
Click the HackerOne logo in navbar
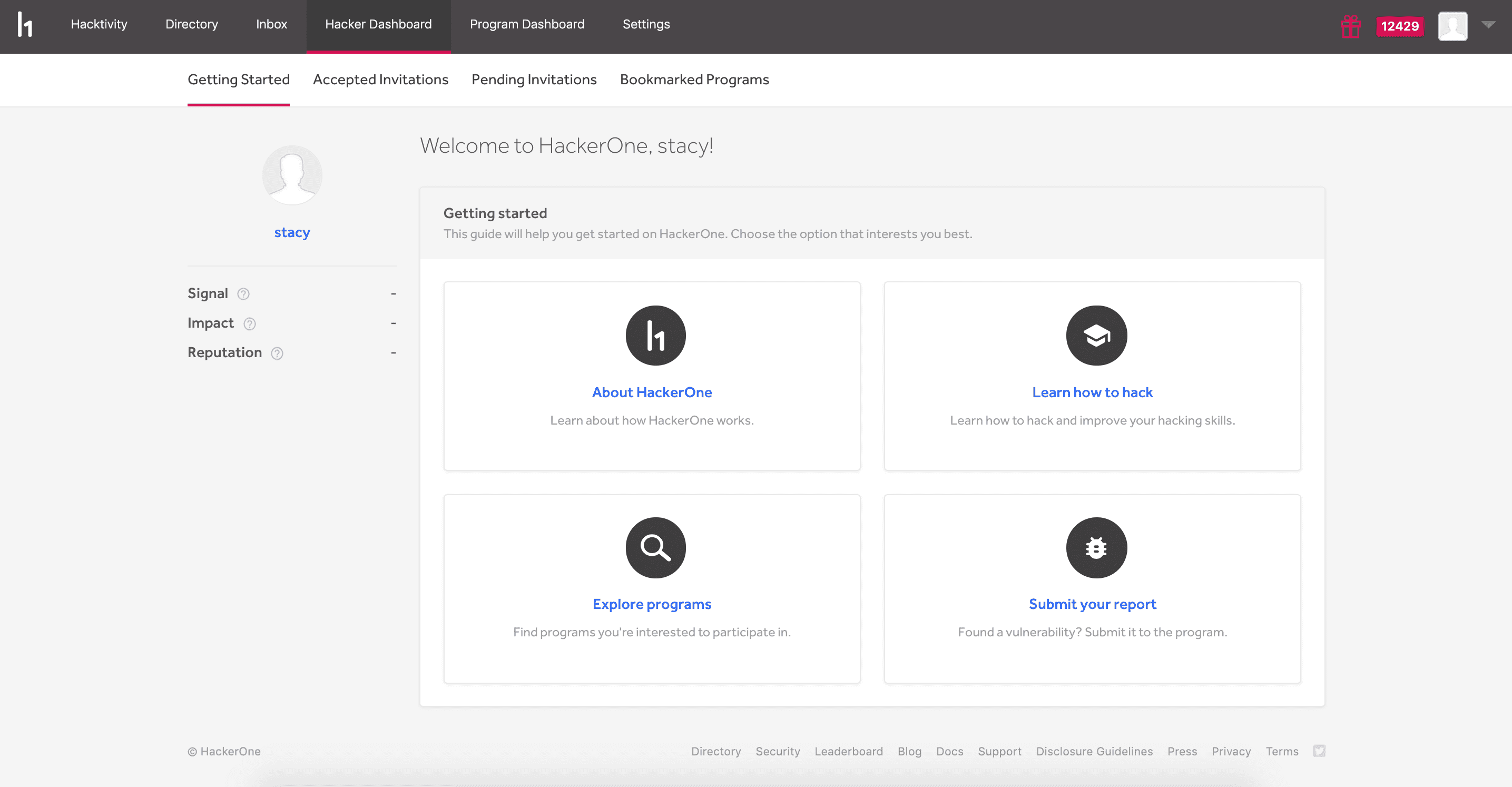point(25,25)
